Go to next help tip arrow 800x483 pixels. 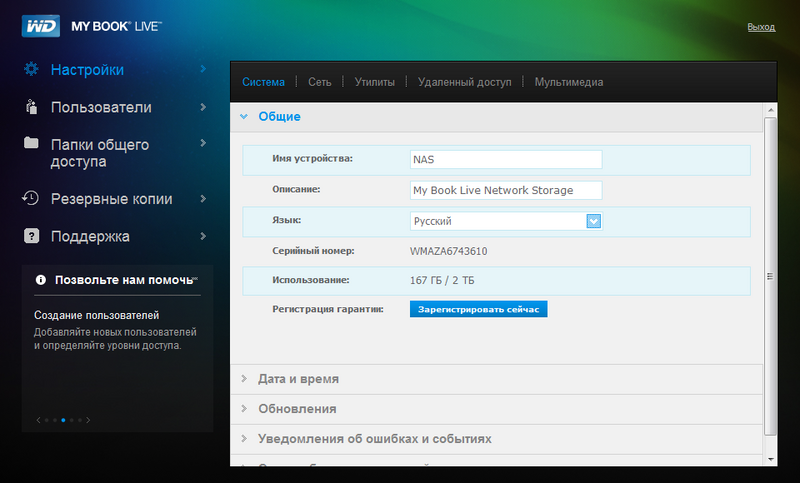(x=88, y=420)
